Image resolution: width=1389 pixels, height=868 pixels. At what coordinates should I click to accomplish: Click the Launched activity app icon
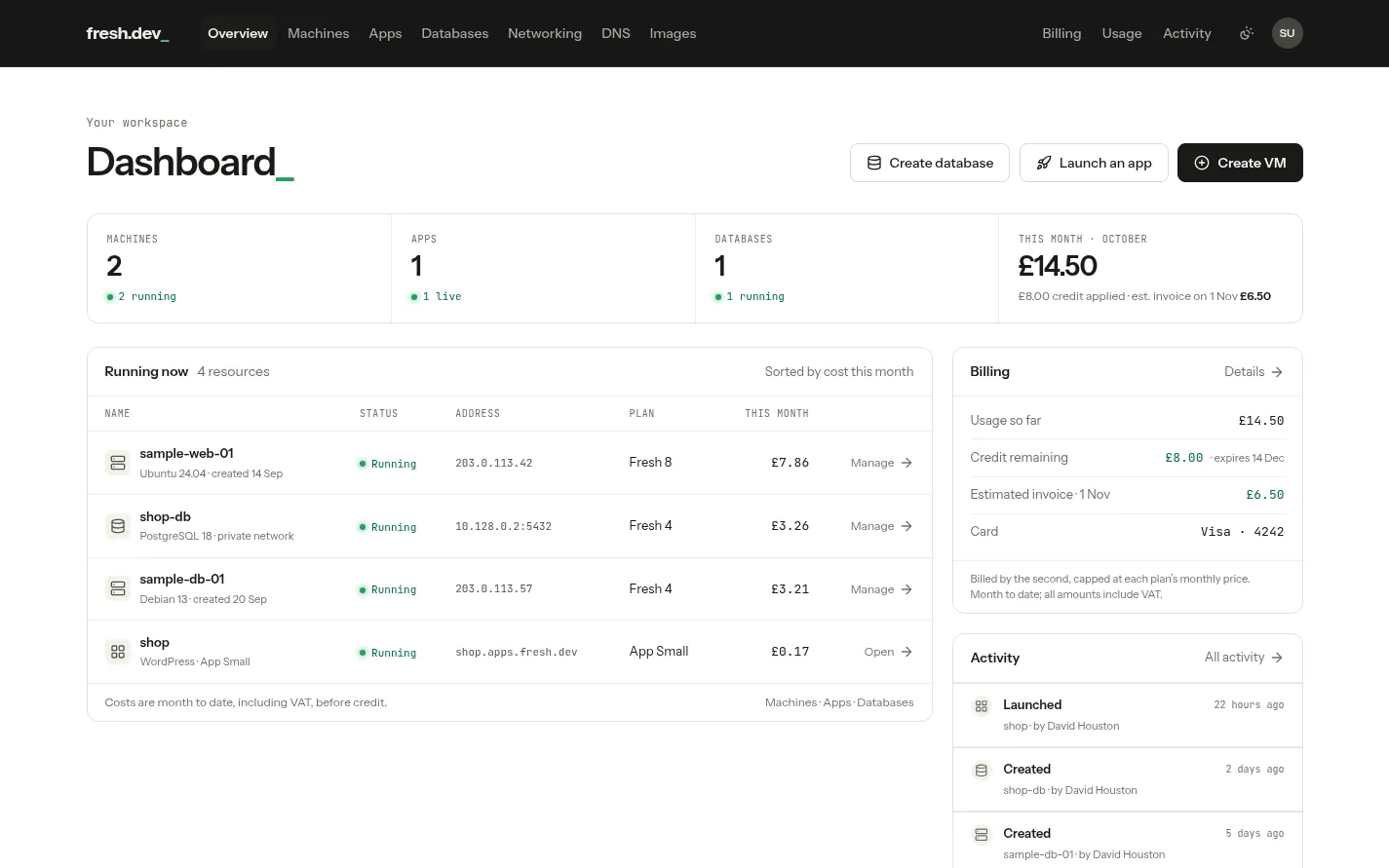[982, 705]
